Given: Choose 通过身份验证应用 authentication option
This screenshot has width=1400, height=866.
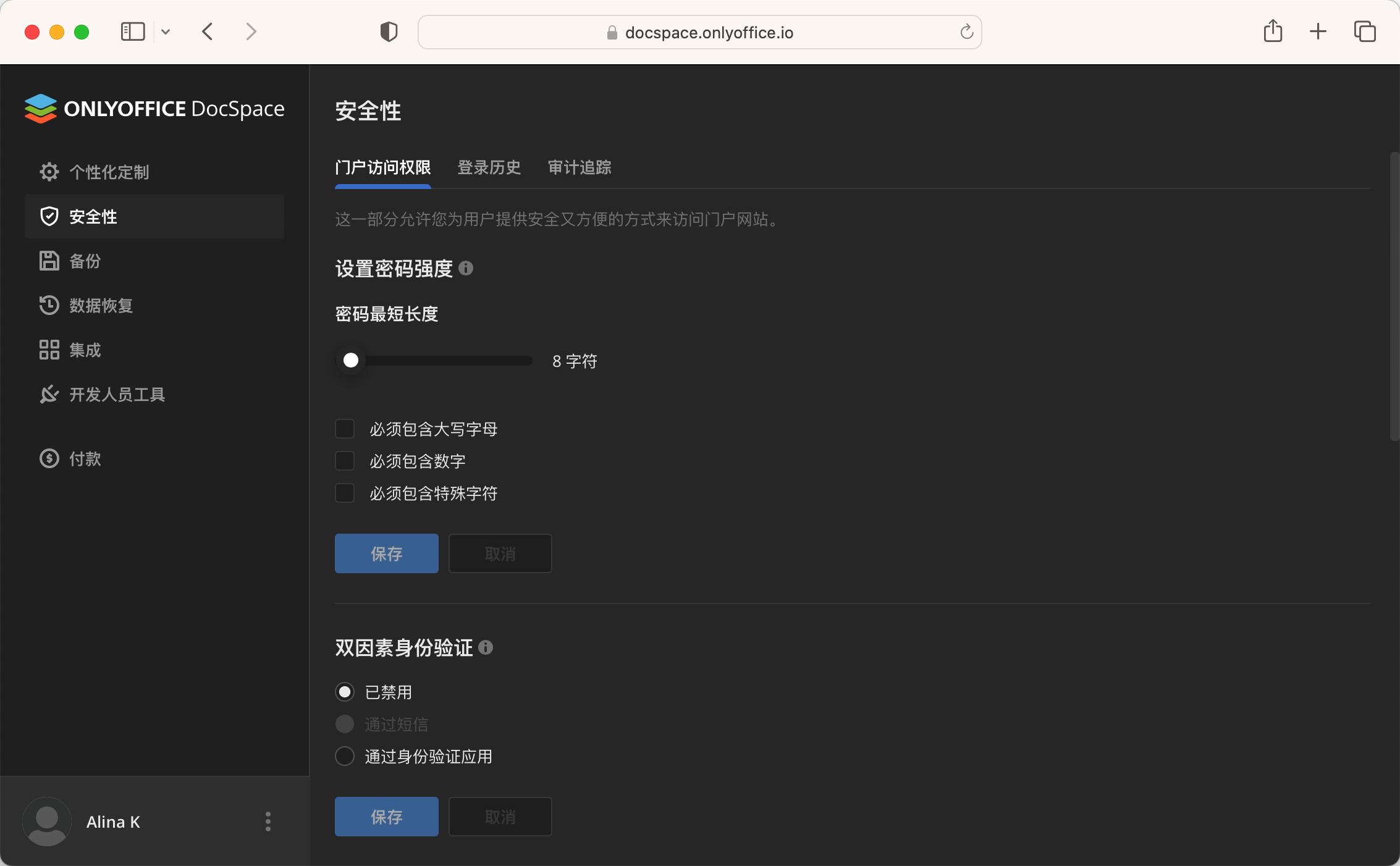Looking at the screenshot, I should click(345, 756).
